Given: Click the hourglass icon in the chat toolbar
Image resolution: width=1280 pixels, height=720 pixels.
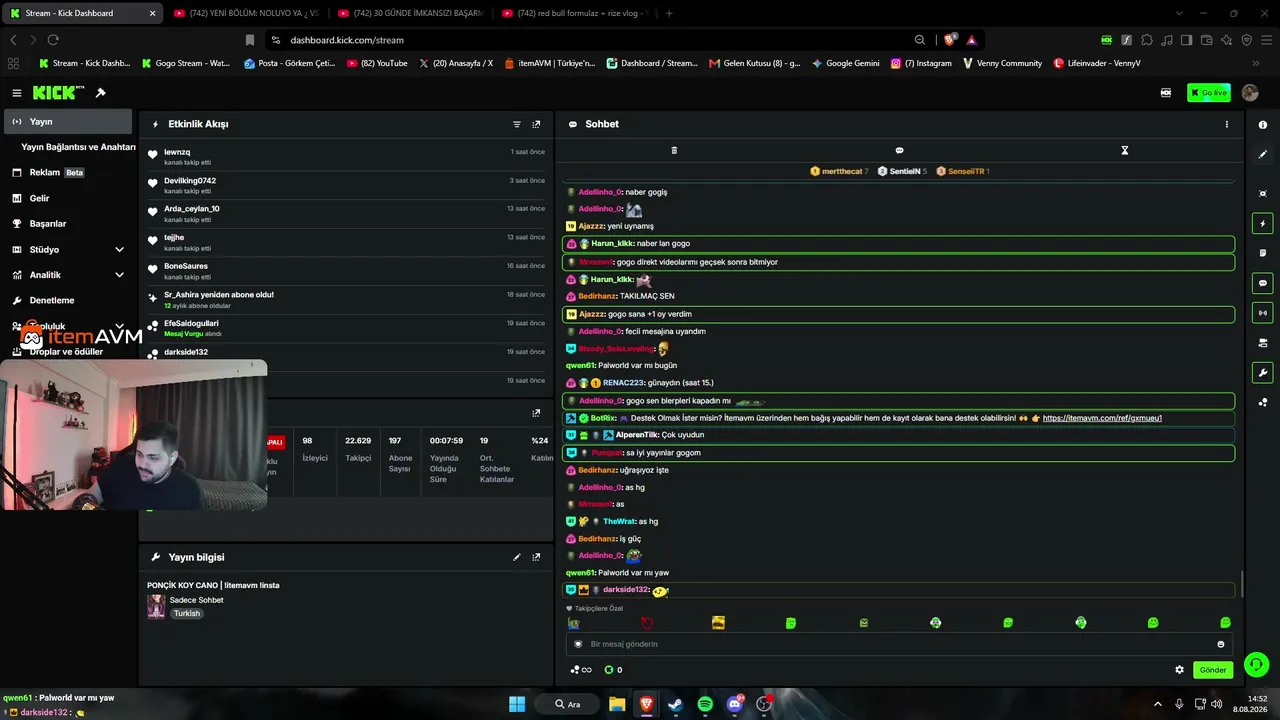Looking at the screenshot, I should point(1124,150).
